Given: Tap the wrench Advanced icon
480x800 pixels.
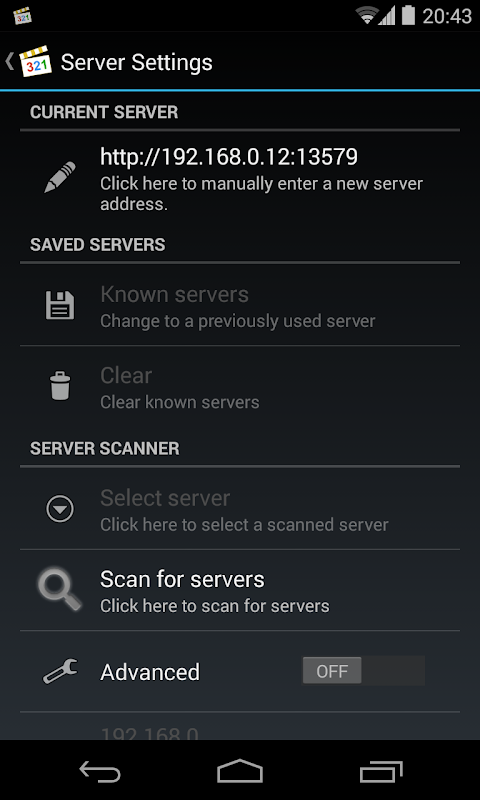Looking at the screenshot, I should (x=60, y=671).
